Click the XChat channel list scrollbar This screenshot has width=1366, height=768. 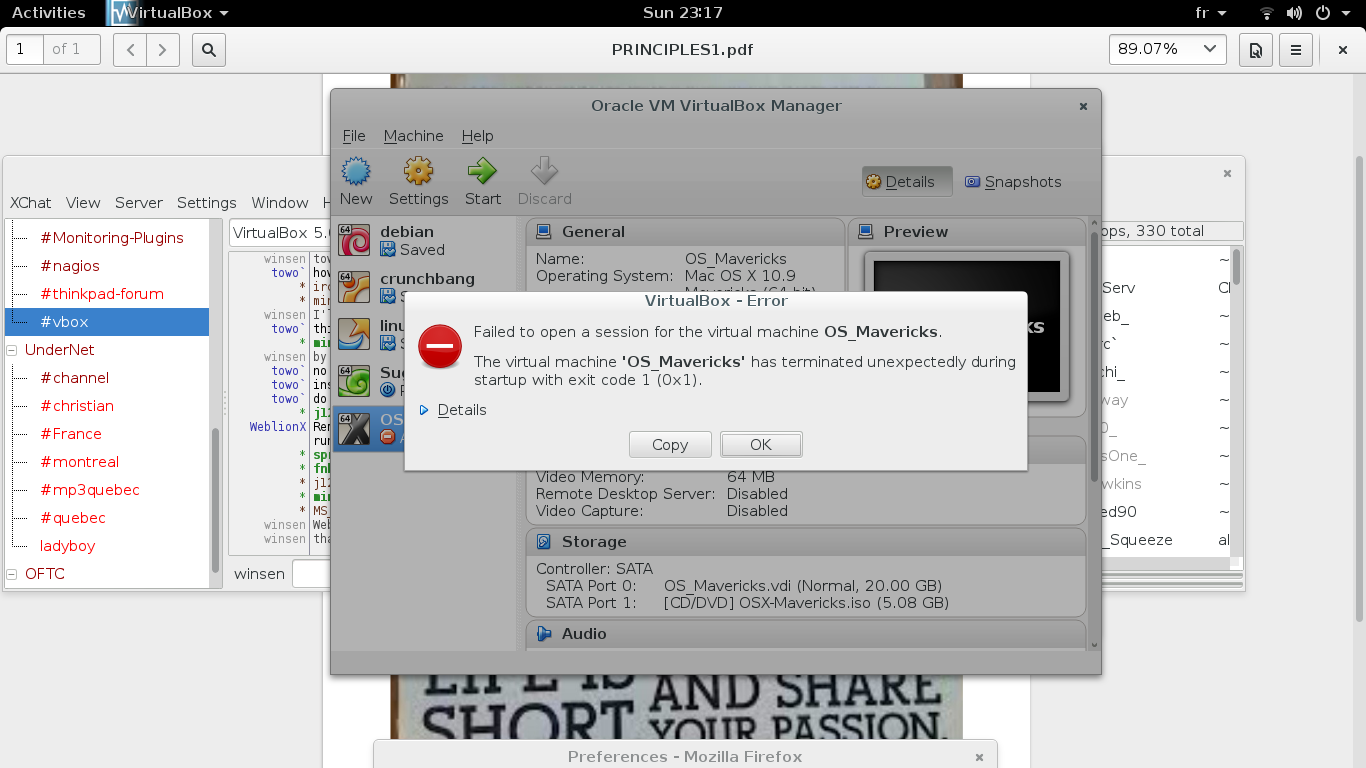pos(215,500)
